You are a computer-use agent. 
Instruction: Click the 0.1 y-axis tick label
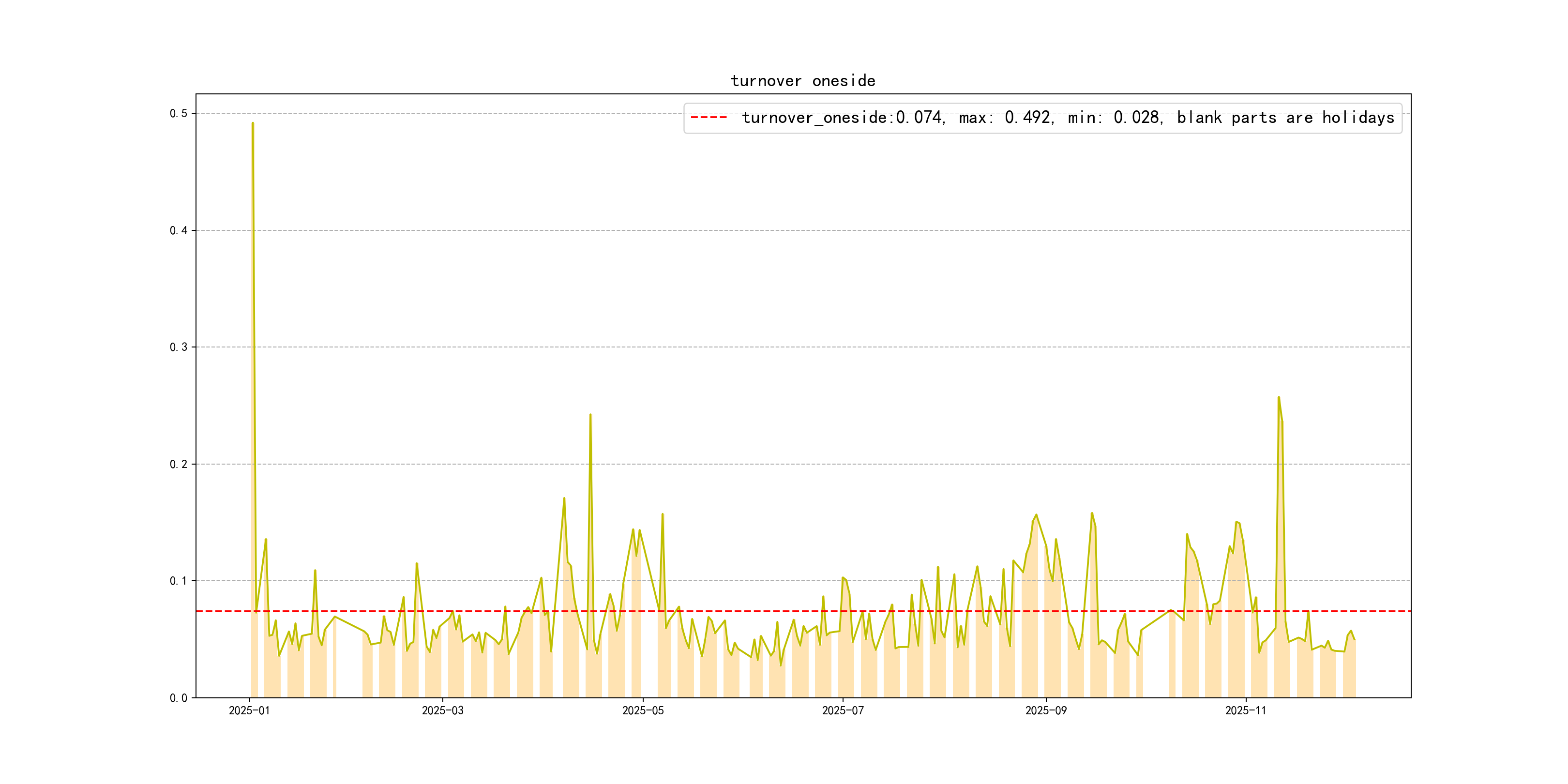coord(179,581)
